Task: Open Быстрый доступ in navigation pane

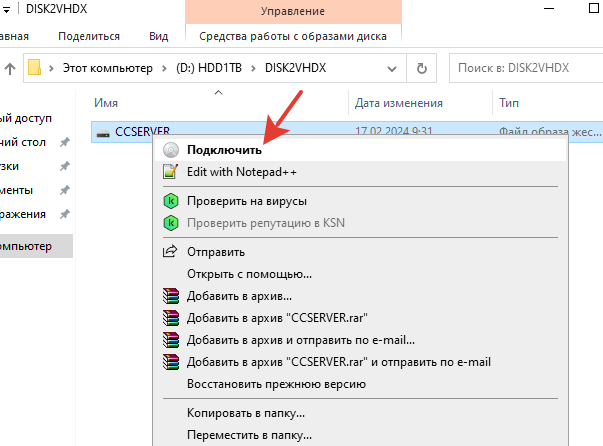Action: pyautogui.click(x=26, y=118)
